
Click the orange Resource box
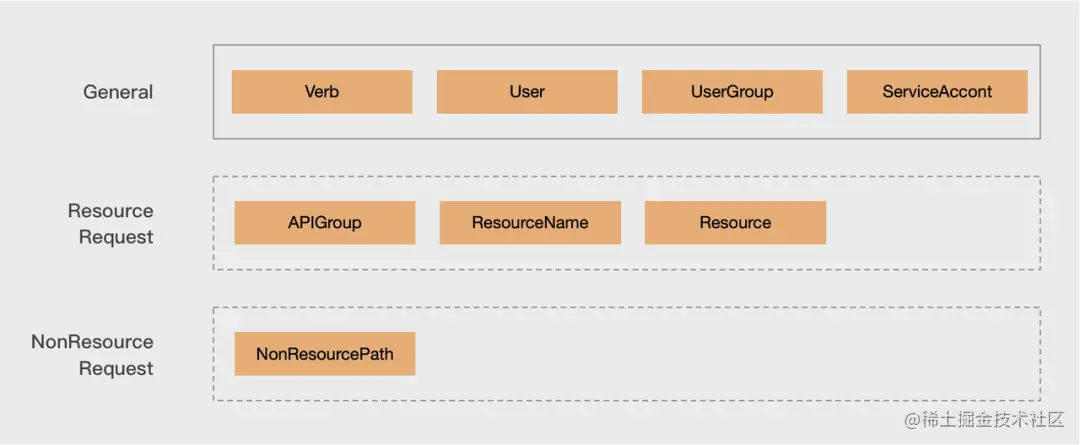[x=735, y=222]
